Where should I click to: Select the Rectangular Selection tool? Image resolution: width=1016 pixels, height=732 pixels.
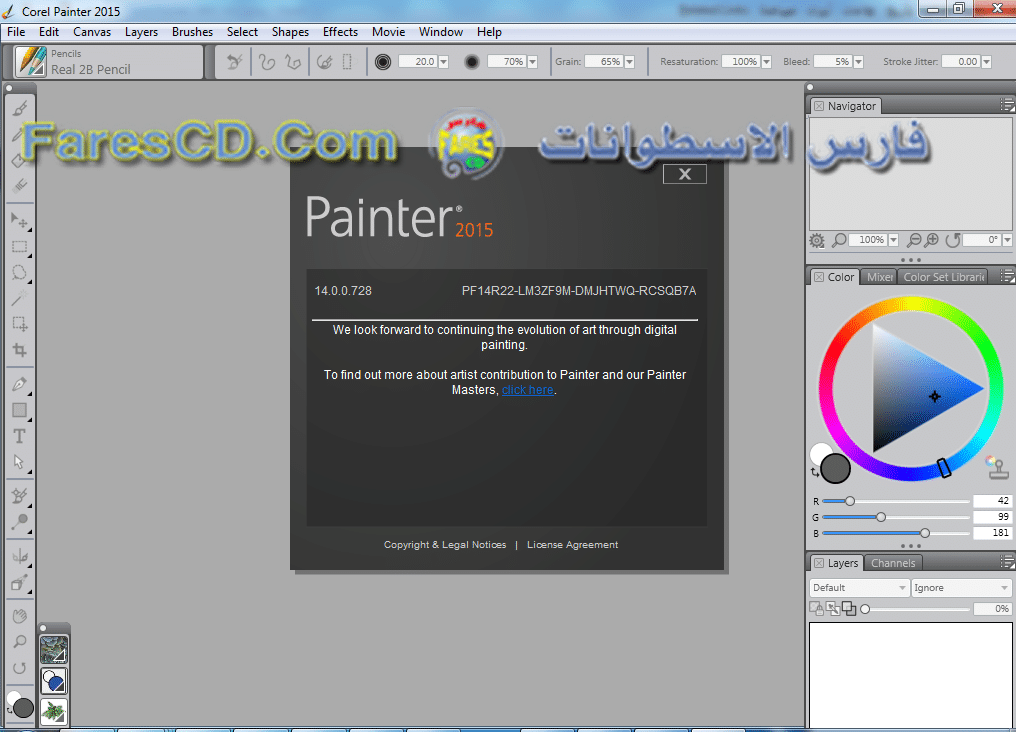pos(19,247)
